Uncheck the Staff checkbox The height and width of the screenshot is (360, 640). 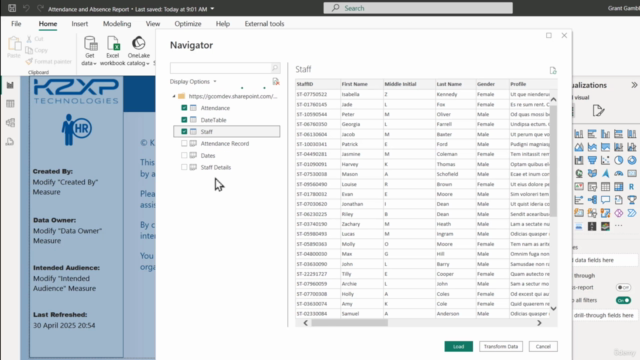[184, 131]
